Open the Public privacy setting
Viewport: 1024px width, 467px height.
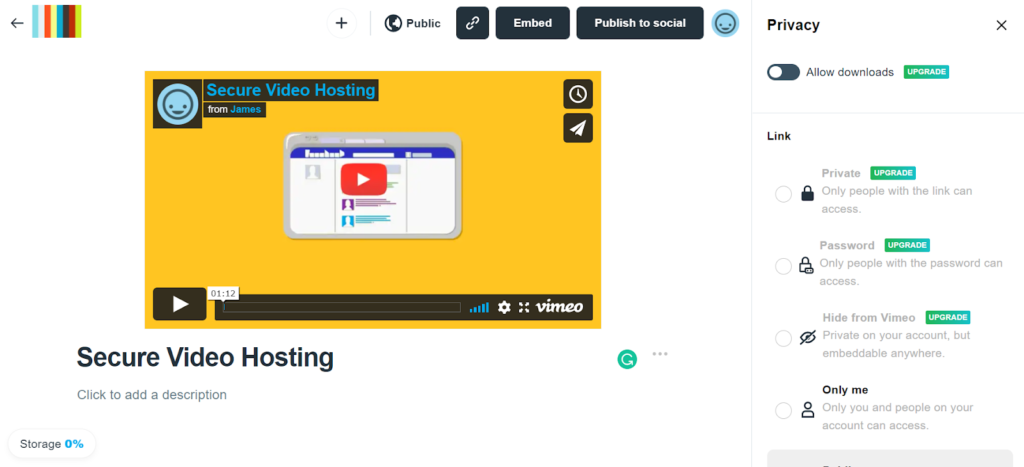click(x=412, y=24)
